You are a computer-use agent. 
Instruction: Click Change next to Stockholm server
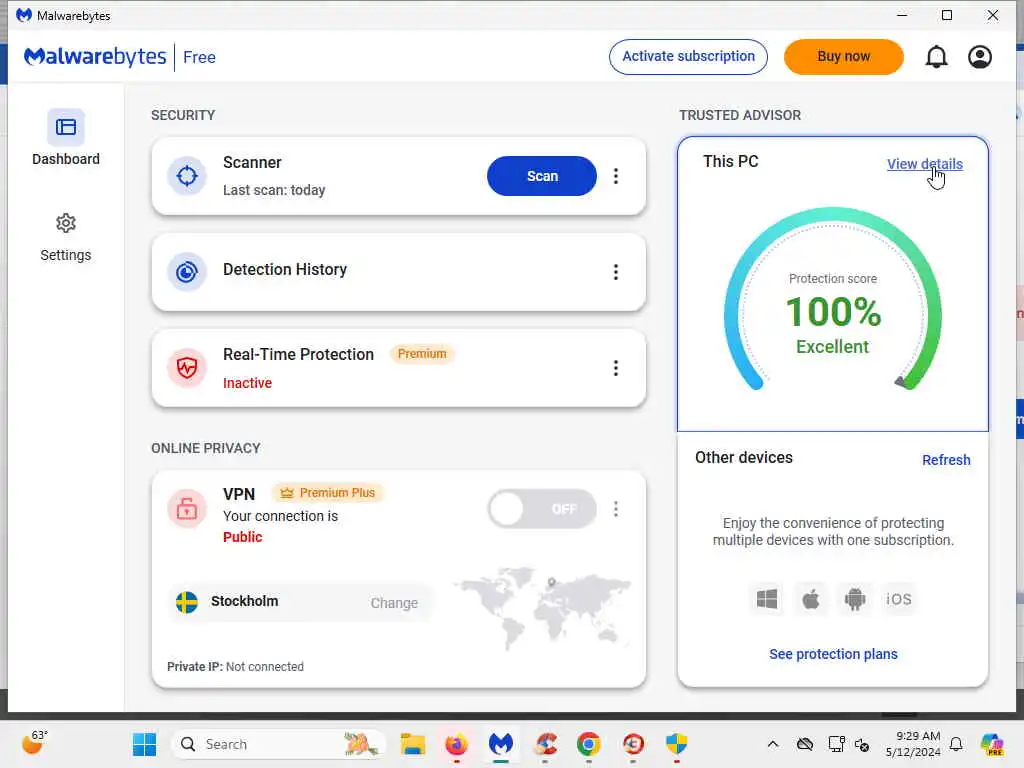(394, 603)
